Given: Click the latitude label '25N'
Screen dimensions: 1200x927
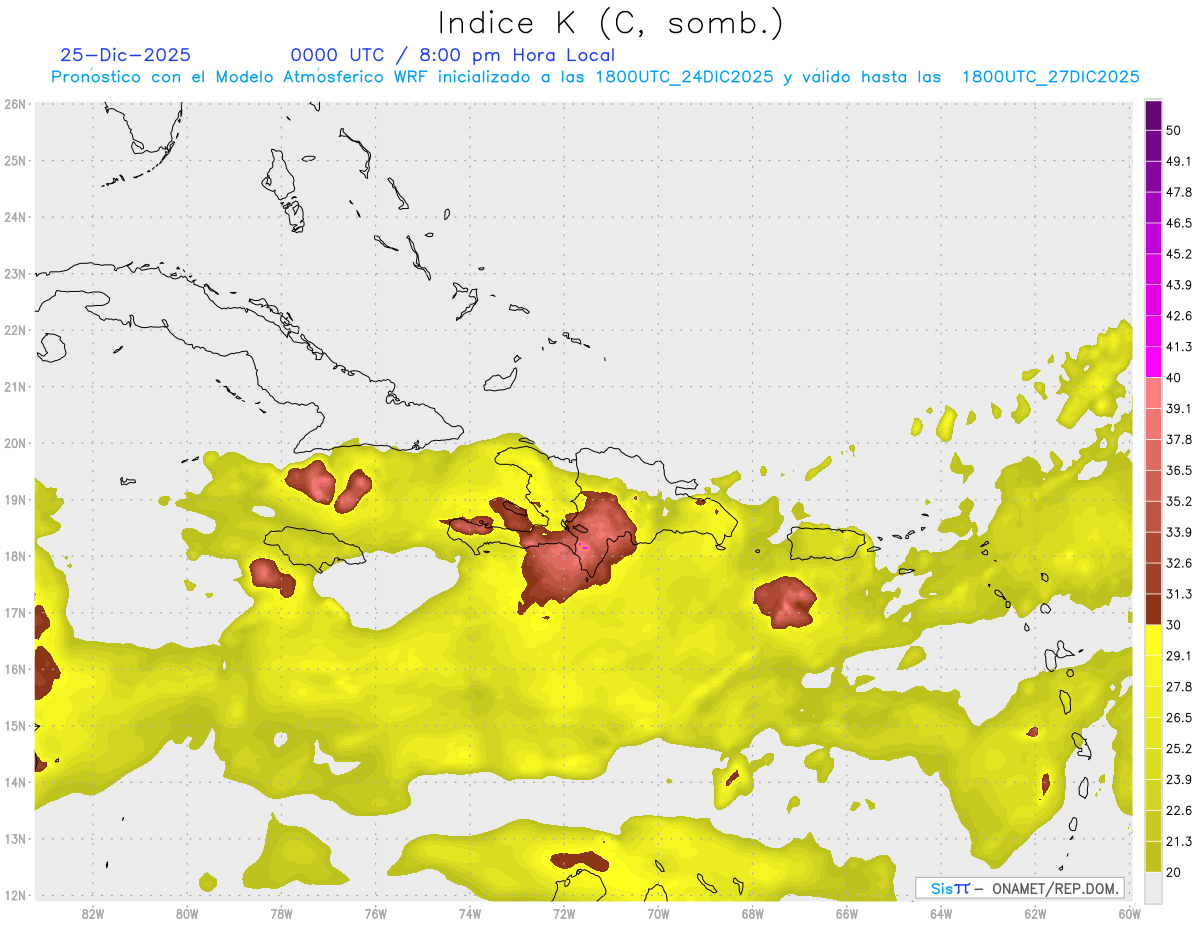Looking at the screenshot, I should [14, 160].
